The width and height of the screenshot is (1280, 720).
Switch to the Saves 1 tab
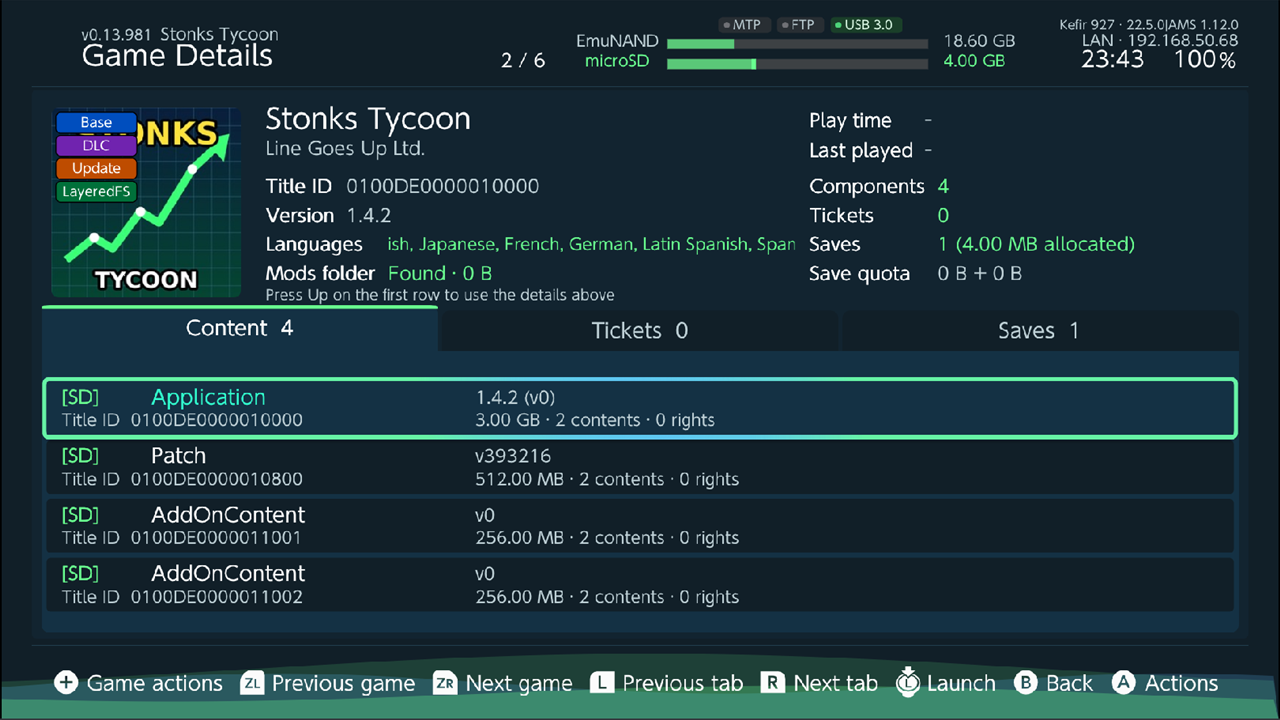[1039, 331]
